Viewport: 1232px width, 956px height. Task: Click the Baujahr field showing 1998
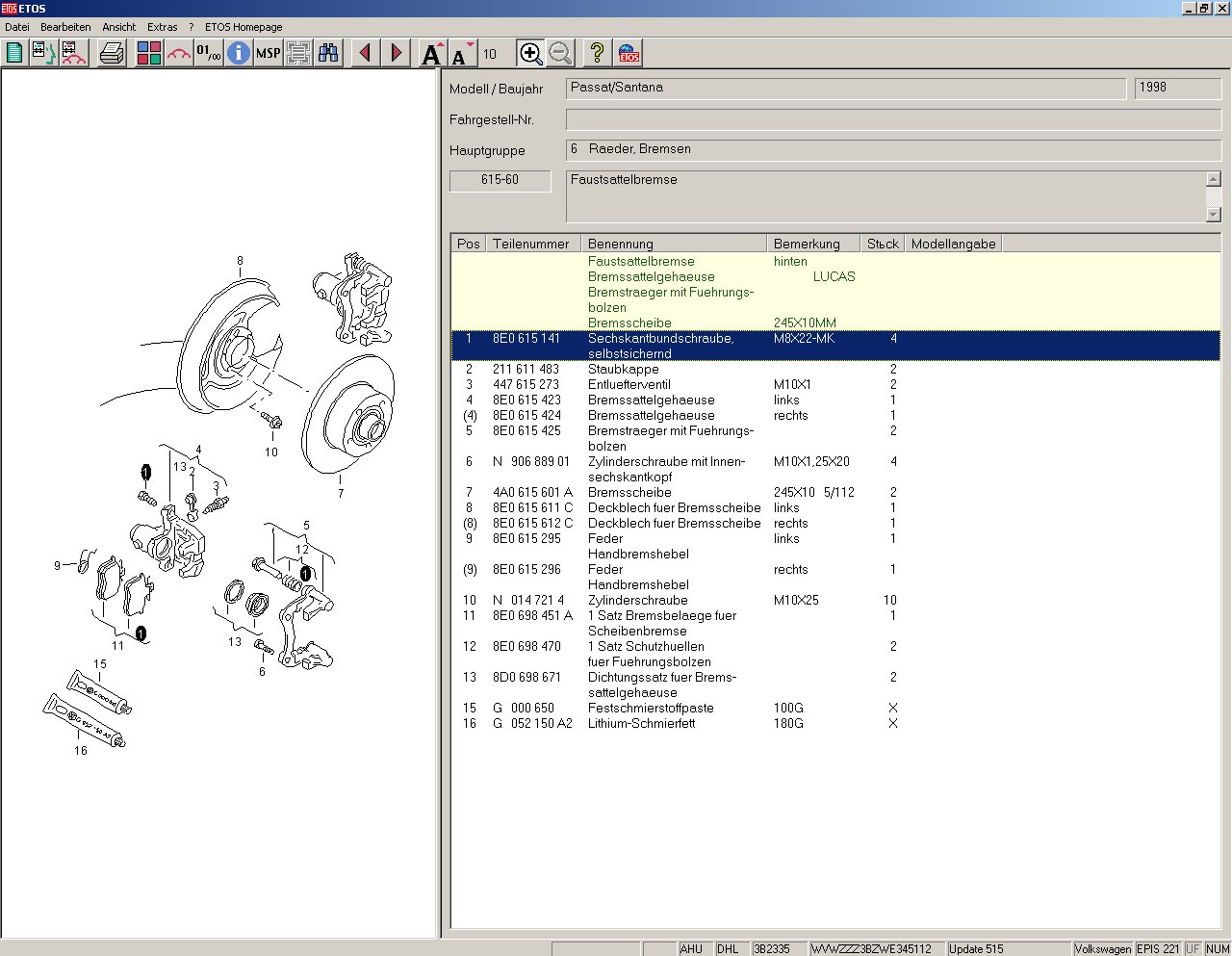tap(1178, 89)
